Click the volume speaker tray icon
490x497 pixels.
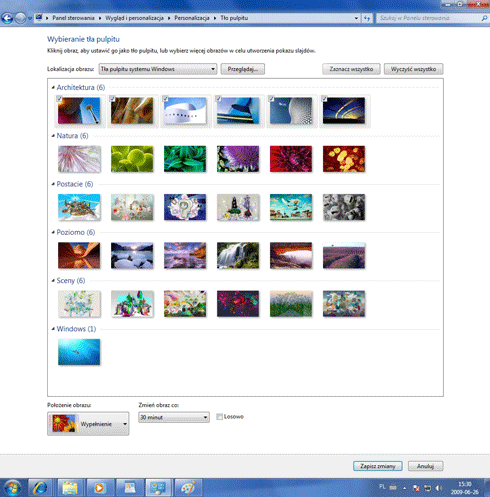click(x=439, y=488)
